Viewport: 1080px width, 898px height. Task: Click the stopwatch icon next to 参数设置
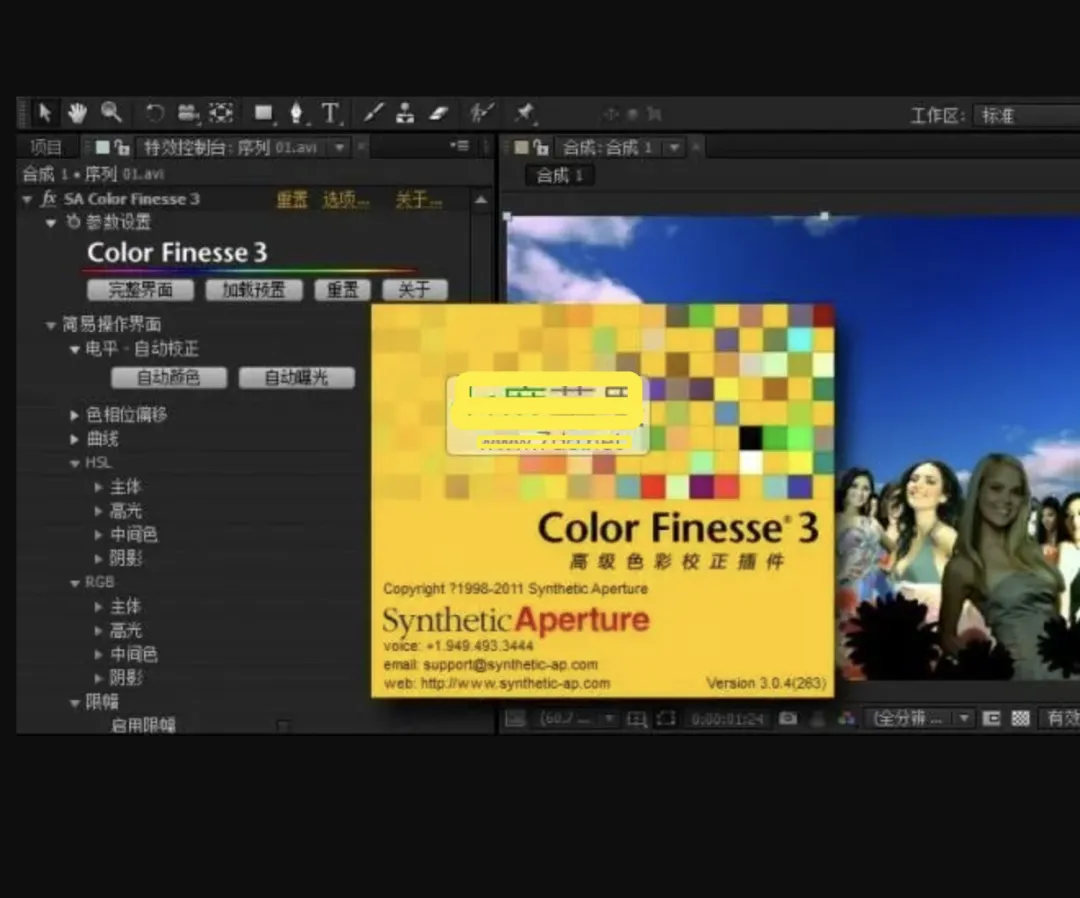(73, 222)
